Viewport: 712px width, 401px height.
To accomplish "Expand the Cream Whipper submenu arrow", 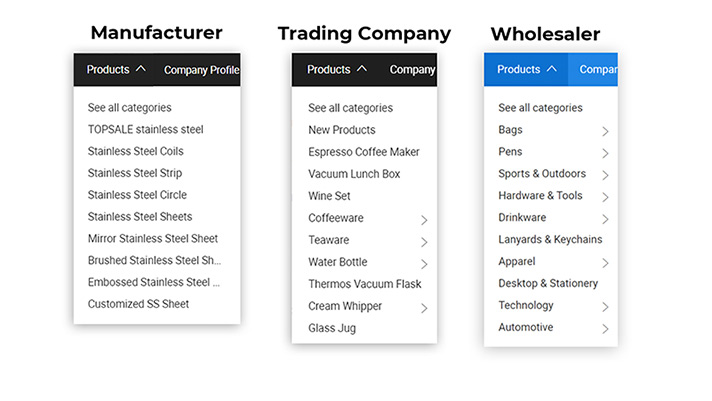I will (x=424, y=307).
